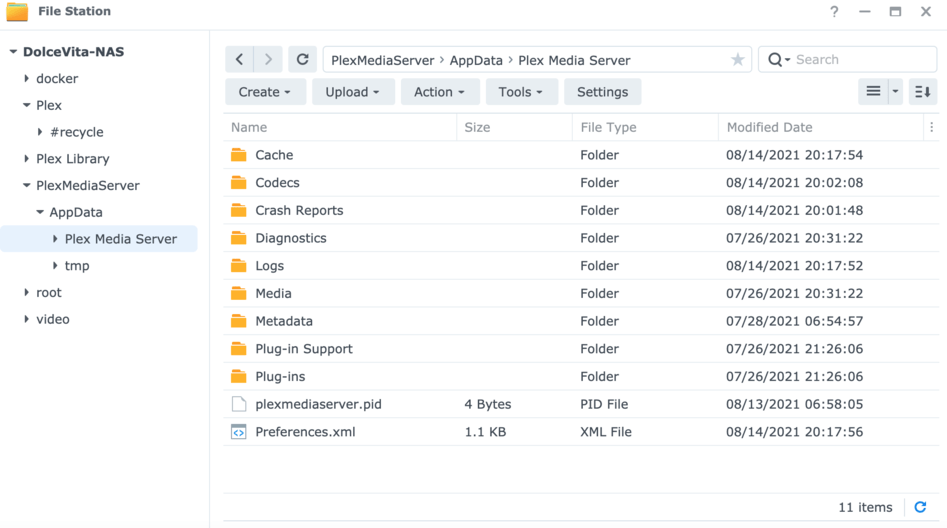Add current path to favorites star
This screenshot has height=528, width=947.
[x=737, y=59]
